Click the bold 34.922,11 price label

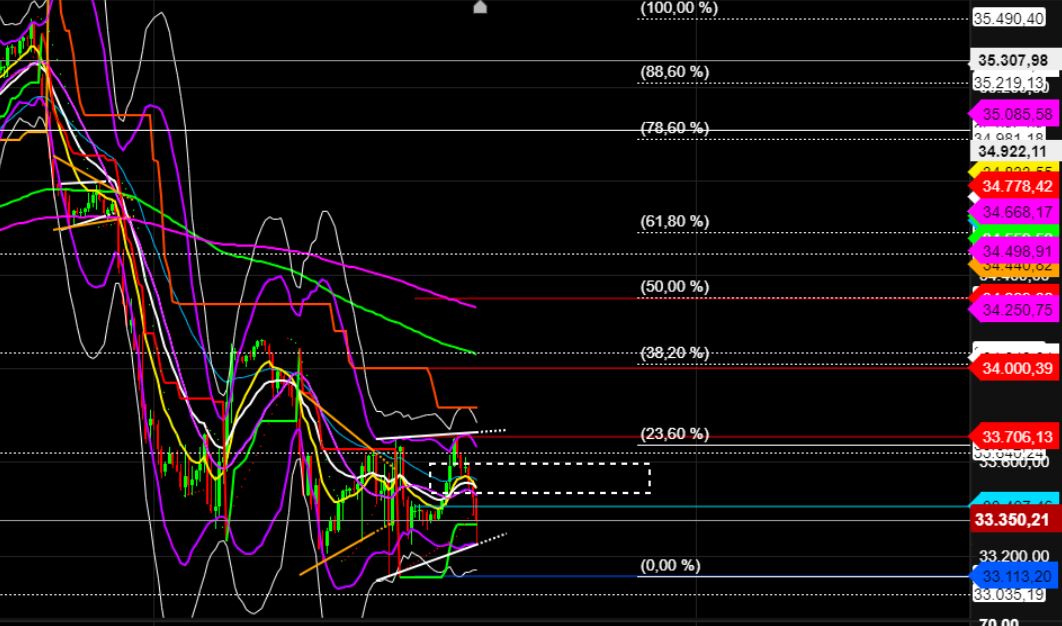click(x=1014, y=151)
